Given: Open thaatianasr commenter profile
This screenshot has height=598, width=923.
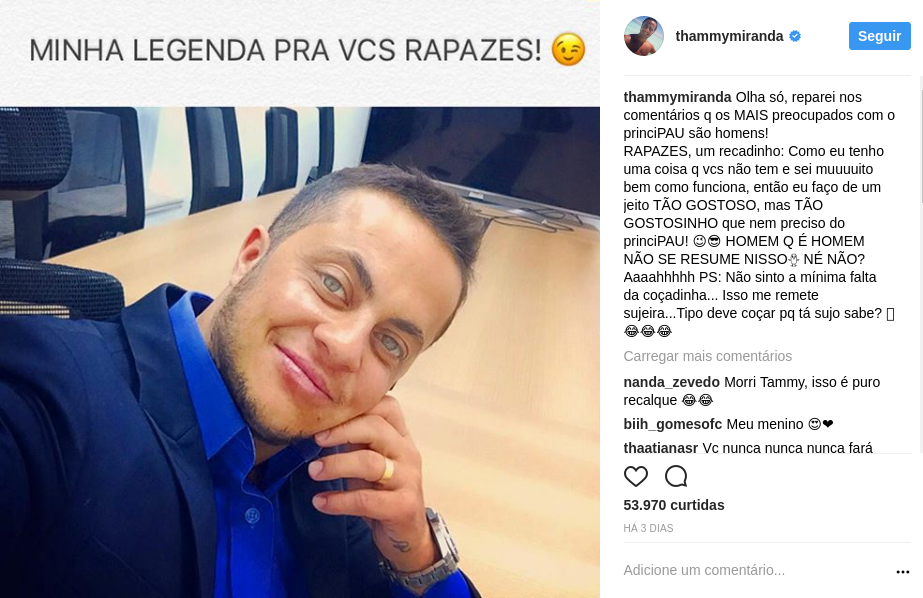Looking at the screenshot, I should click(660, 447).
